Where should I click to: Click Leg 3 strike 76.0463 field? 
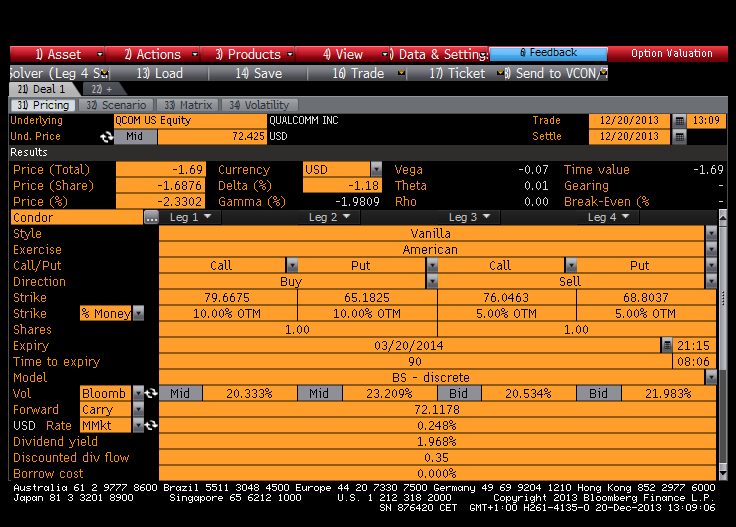click(506, 298)
